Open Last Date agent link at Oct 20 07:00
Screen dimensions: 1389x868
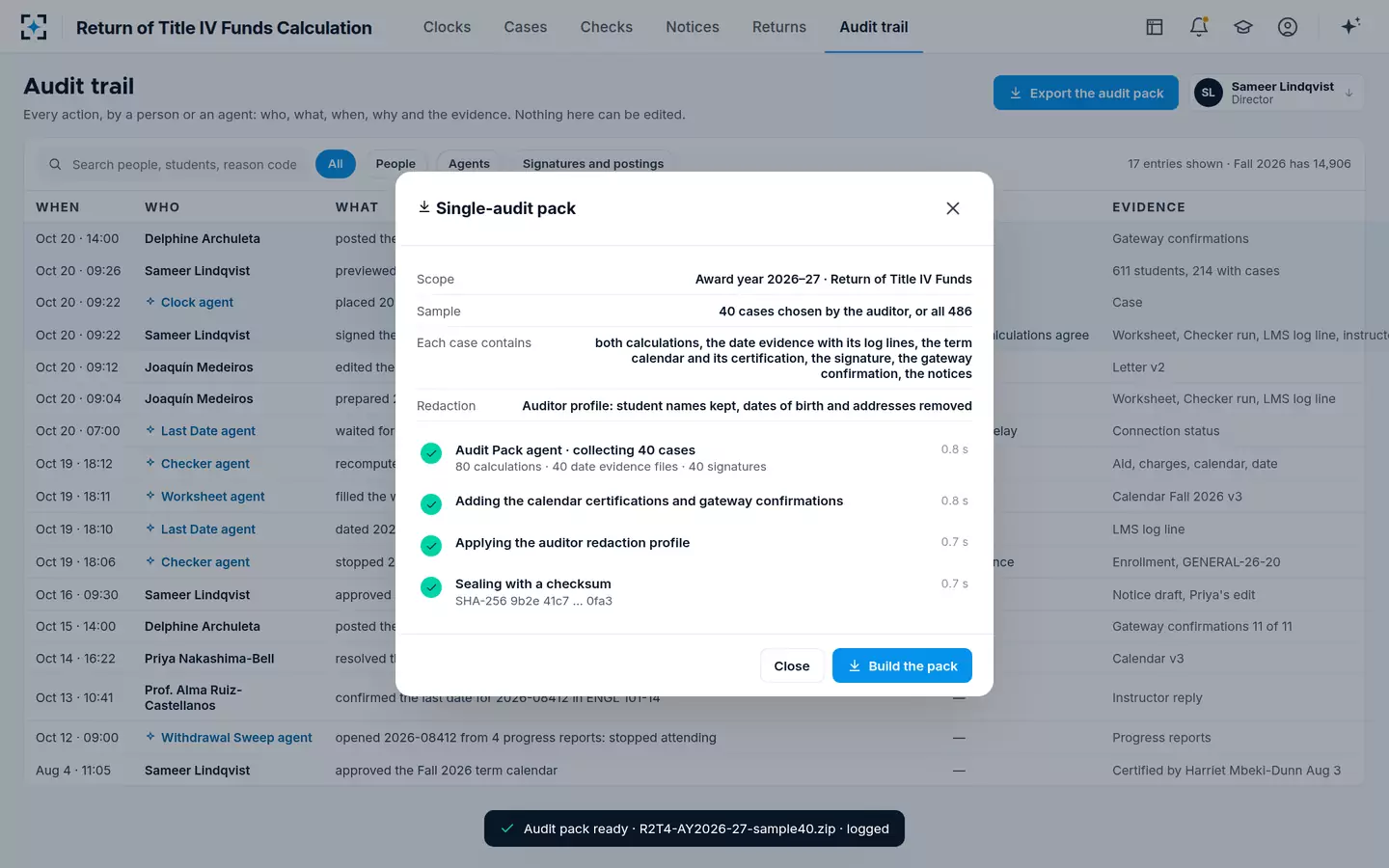pyautogui.click(x=208, y=431)
